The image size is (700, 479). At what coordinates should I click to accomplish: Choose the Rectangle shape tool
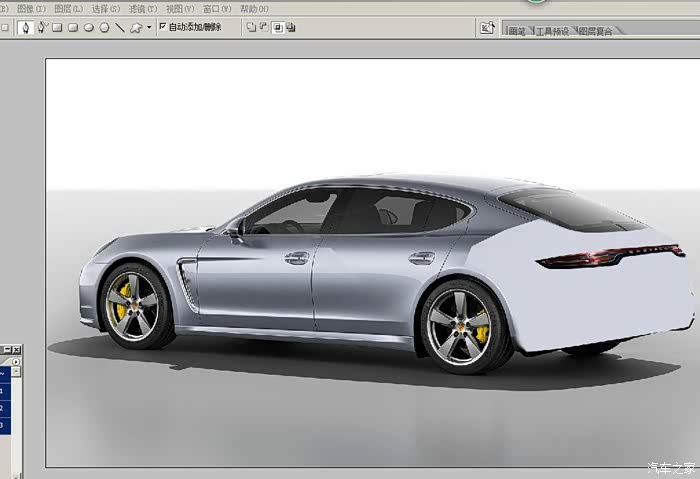[58, 28]
